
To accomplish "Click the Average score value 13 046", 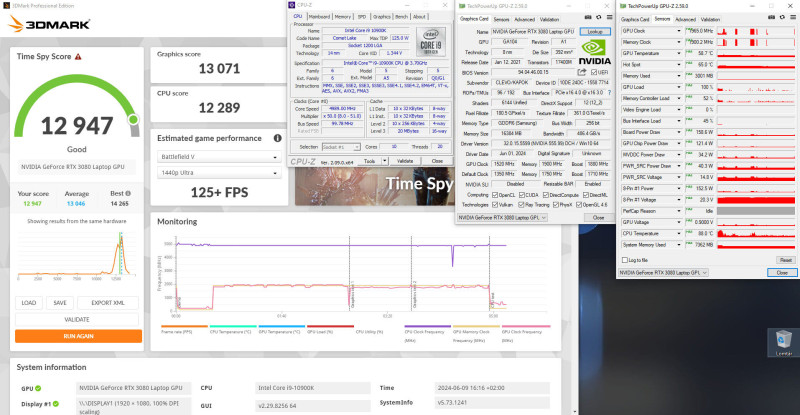I will click(x=77, y=203).
